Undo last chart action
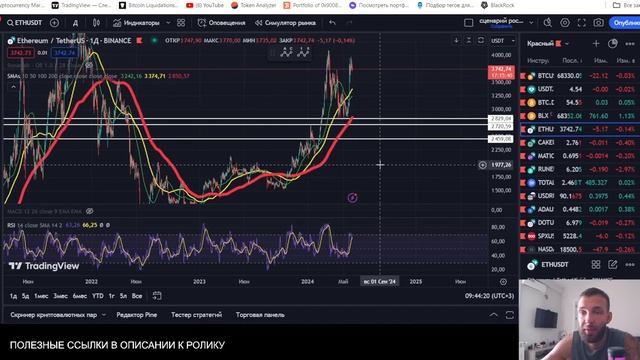 tap(333, 23)
